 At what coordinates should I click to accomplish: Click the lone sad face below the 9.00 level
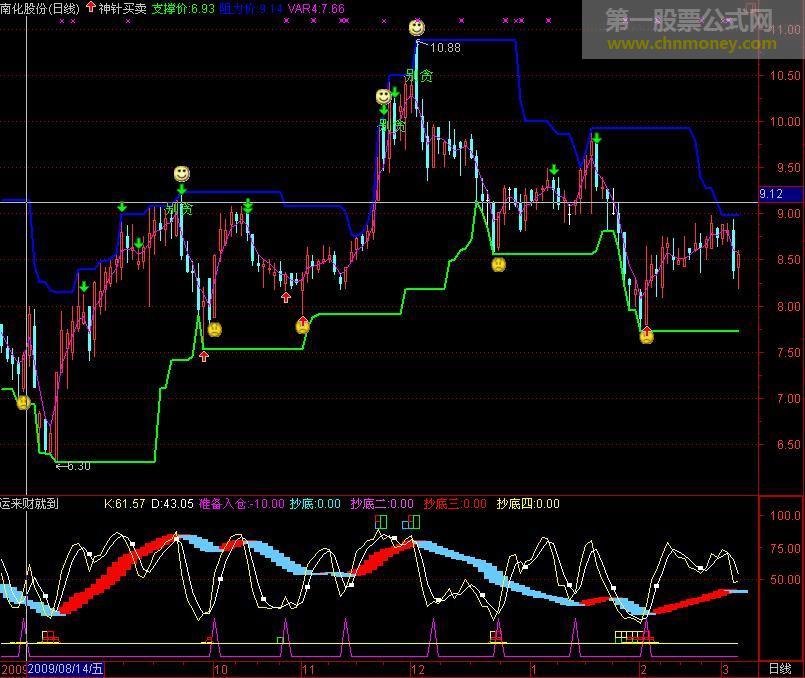coord(497,264)
